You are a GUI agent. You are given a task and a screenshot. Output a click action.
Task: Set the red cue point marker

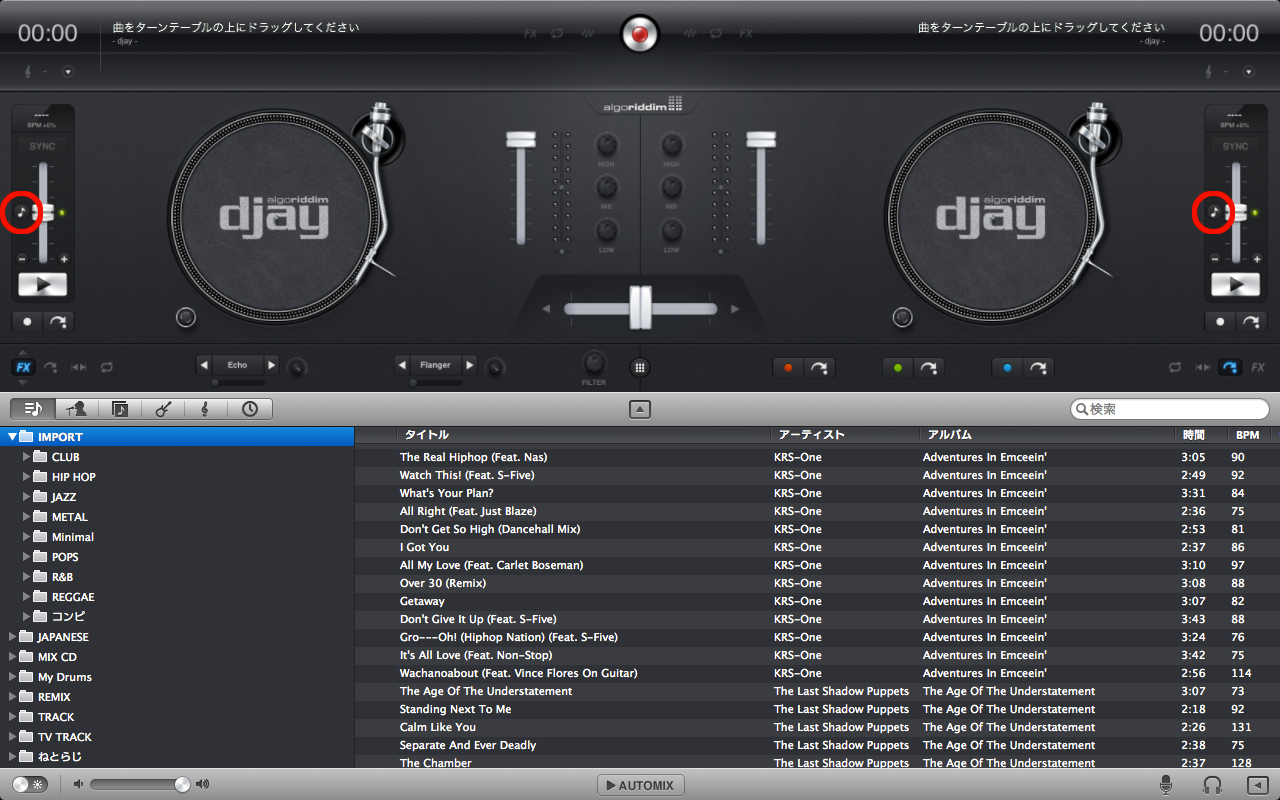click(x=788, y=368)
